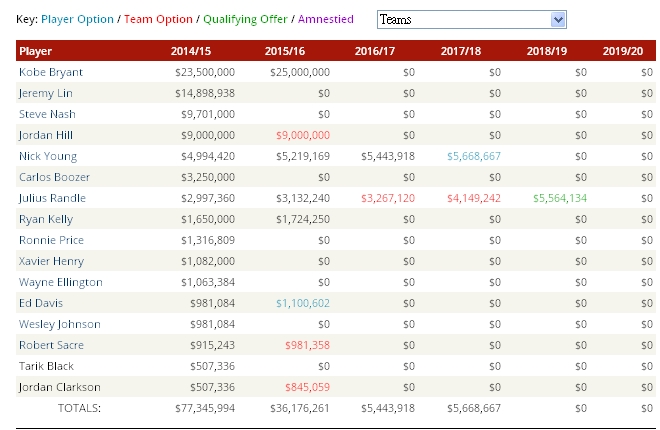Click Amnestied in the key
This screenshot has width=660, height=430.
[x=326, y=19]
